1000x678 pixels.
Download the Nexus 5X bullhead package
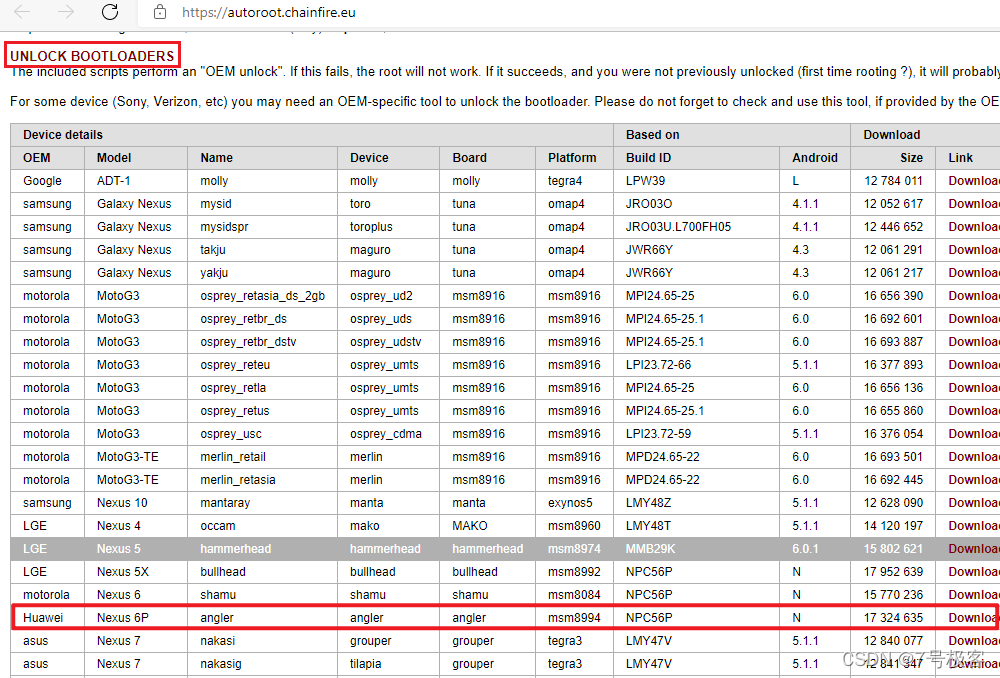pyautogui.click(x=974, y=571)
